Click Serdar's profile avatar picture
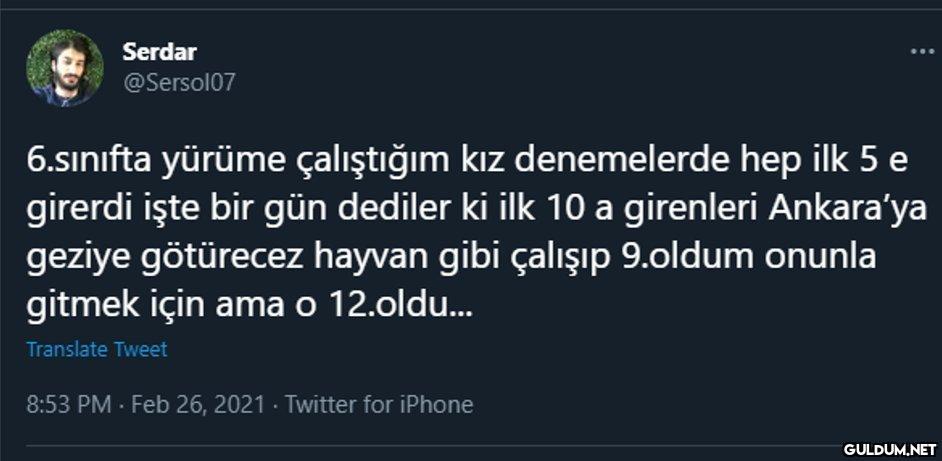942x461 pixels. [x=65, y=67]
